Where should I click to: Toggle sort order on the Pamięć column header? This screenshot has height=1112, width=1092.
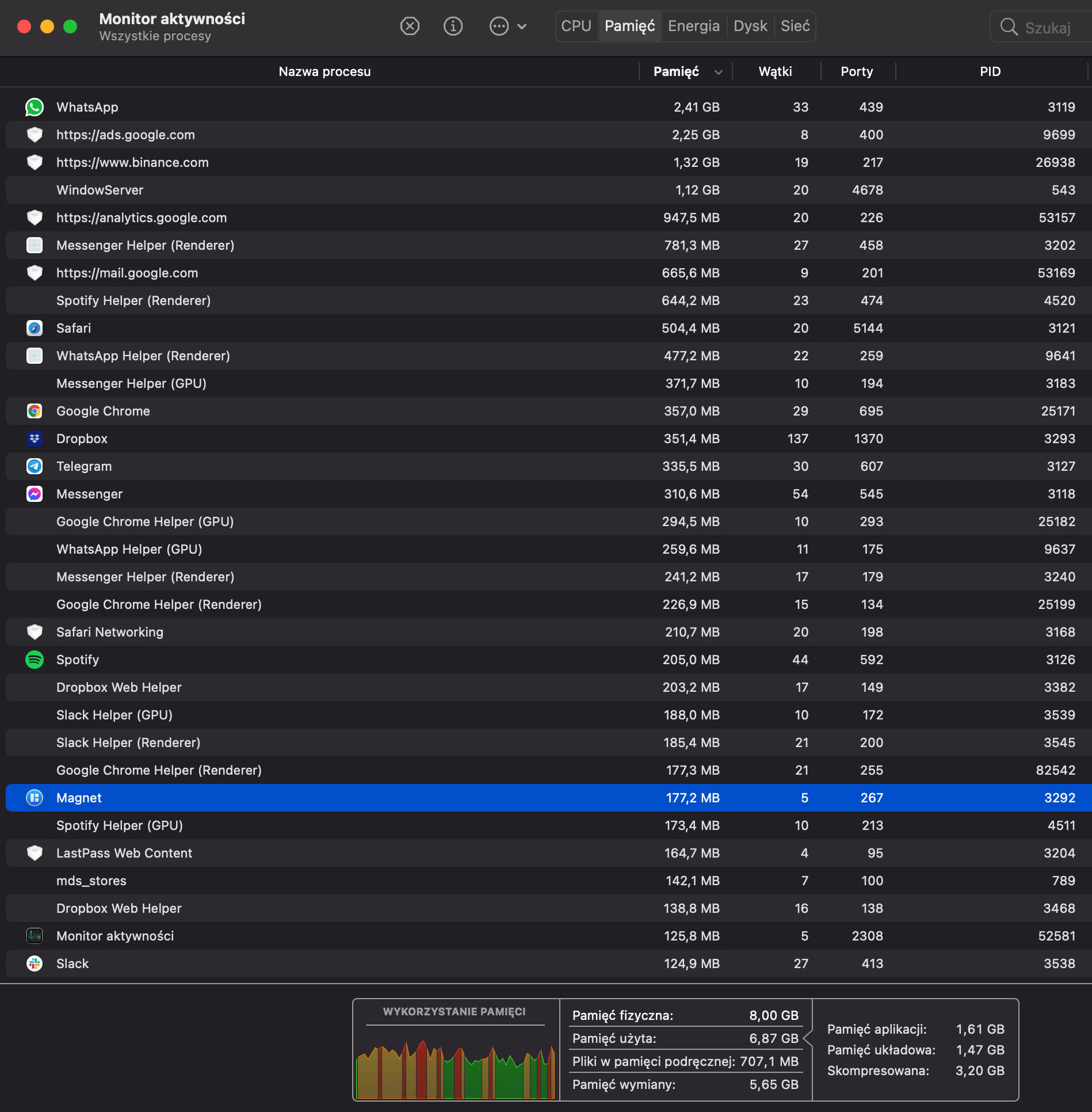686,71
